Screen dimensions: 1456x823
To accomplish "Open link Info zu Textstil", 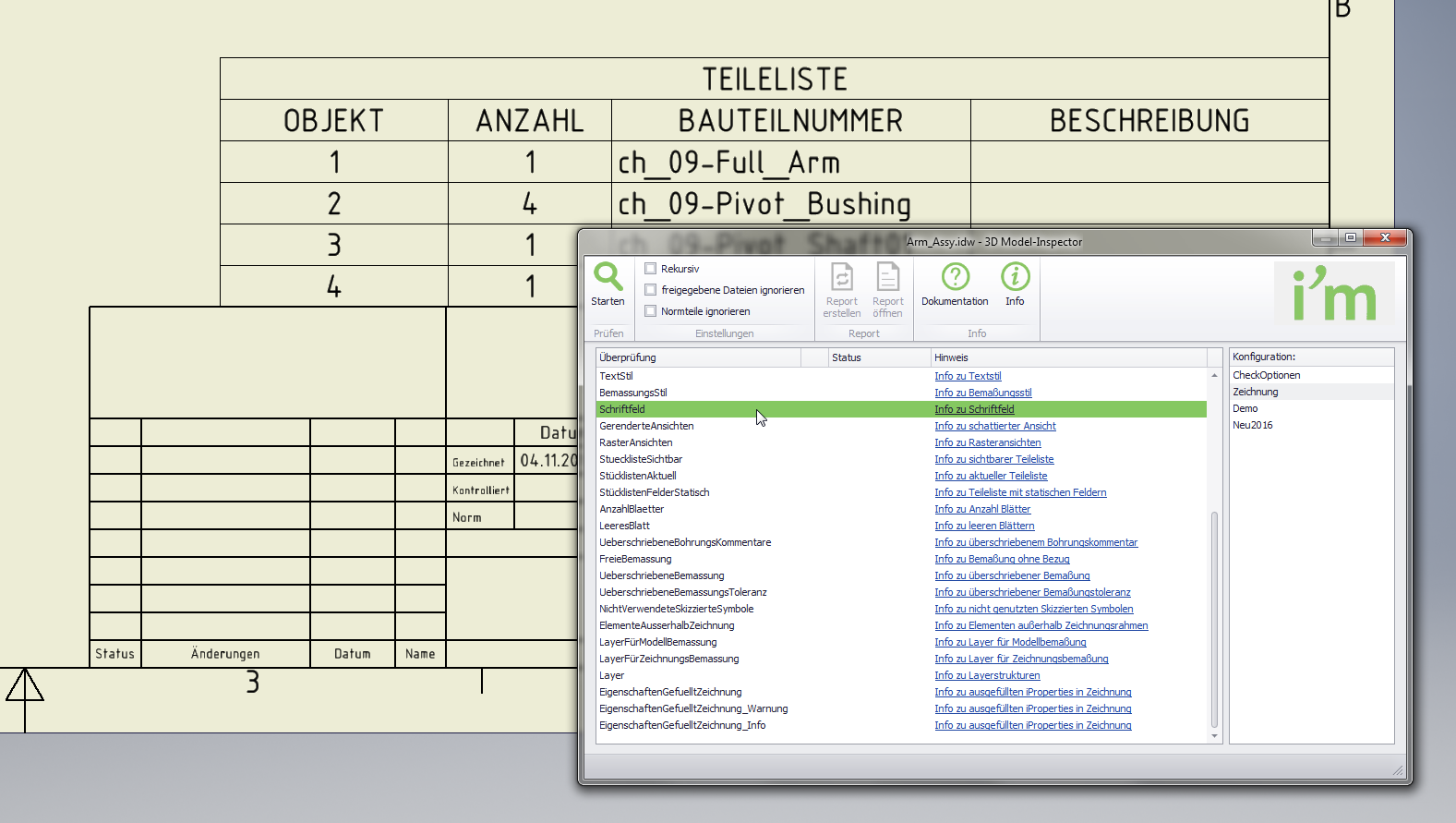I will point(968,376).
